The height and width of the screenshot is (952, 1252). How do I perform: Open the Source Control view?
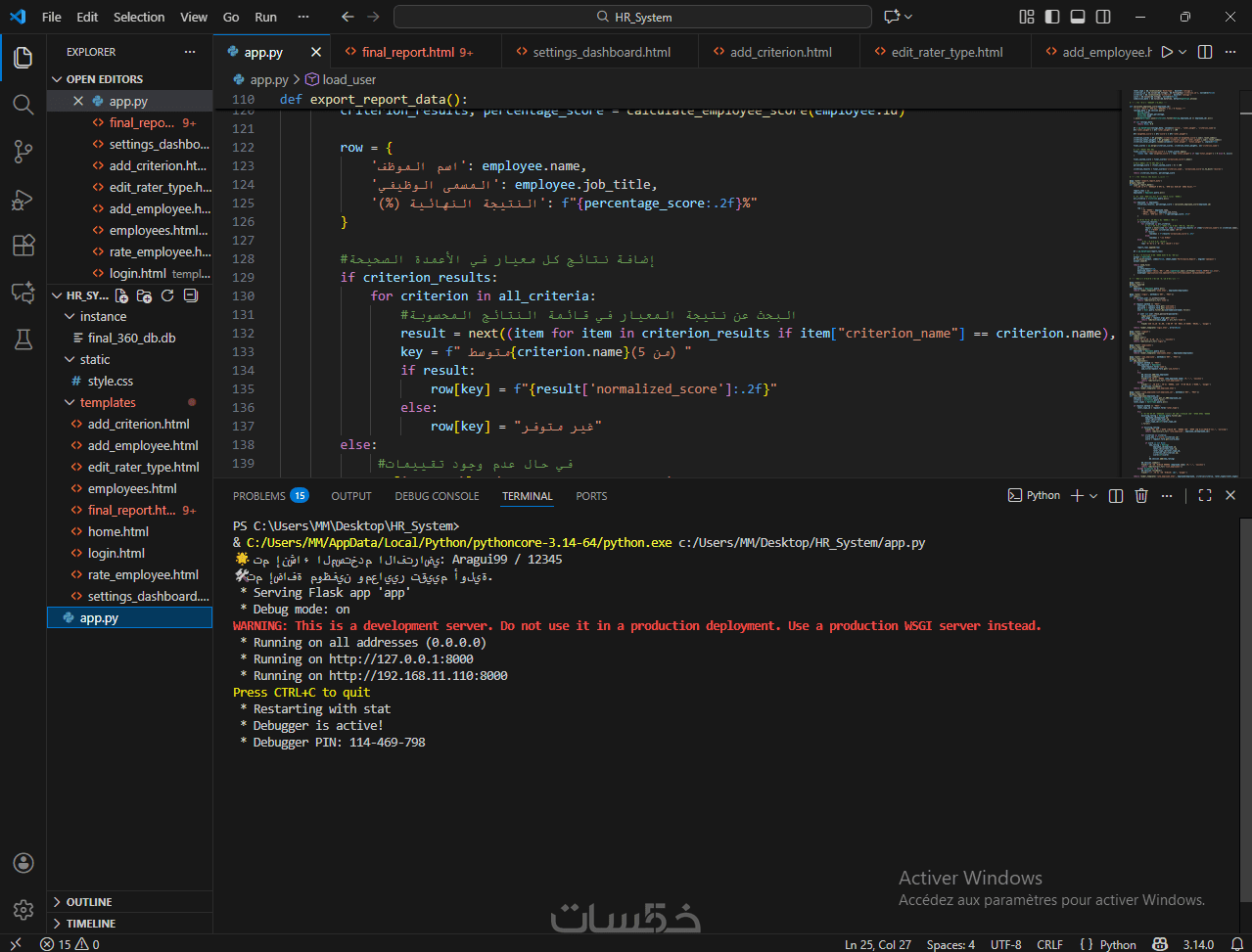coord(23,151)
